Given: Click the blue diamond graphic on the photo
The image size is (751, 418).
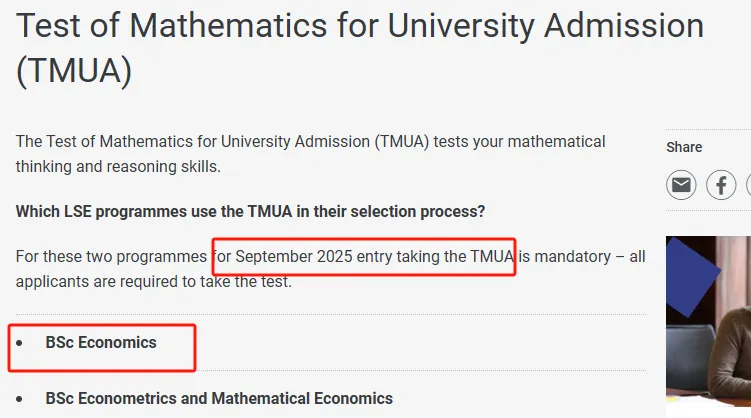Looking at the screenshot, I should click(690, 277).
